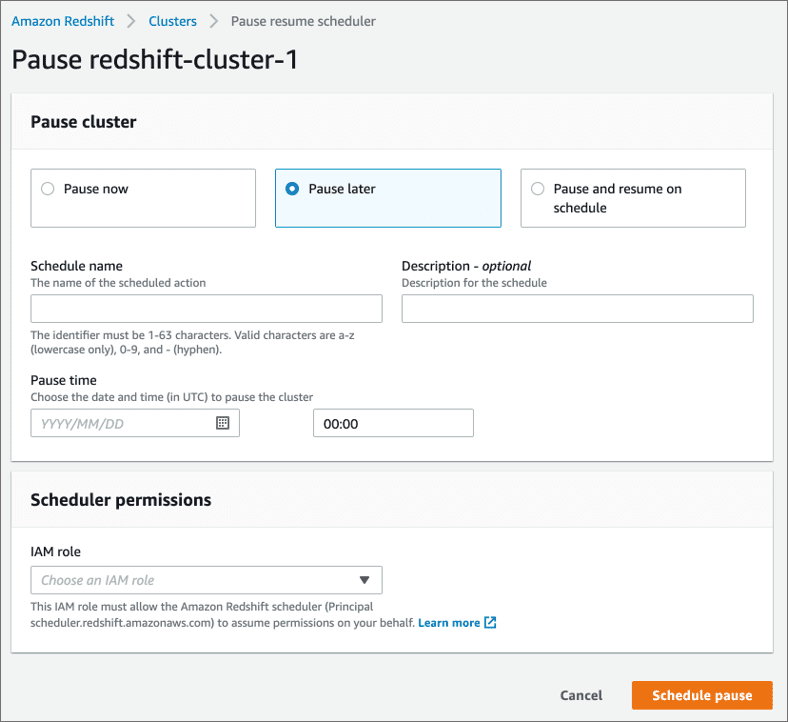Click the IAM role dropdown arrow
The width and height of the screenshot is (788, 722).
(364, 580)
